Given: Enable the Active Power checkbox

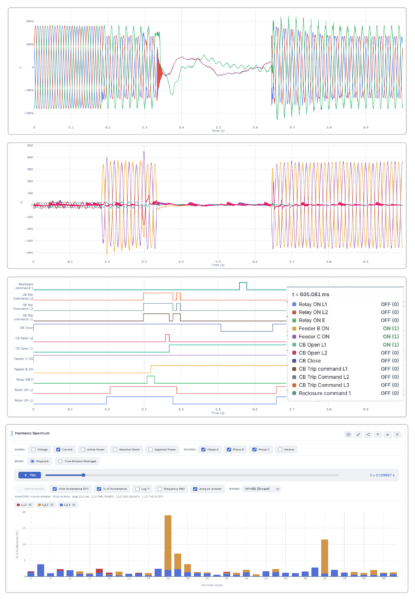Looking at the screenshot, I should (x=83, y=450).
